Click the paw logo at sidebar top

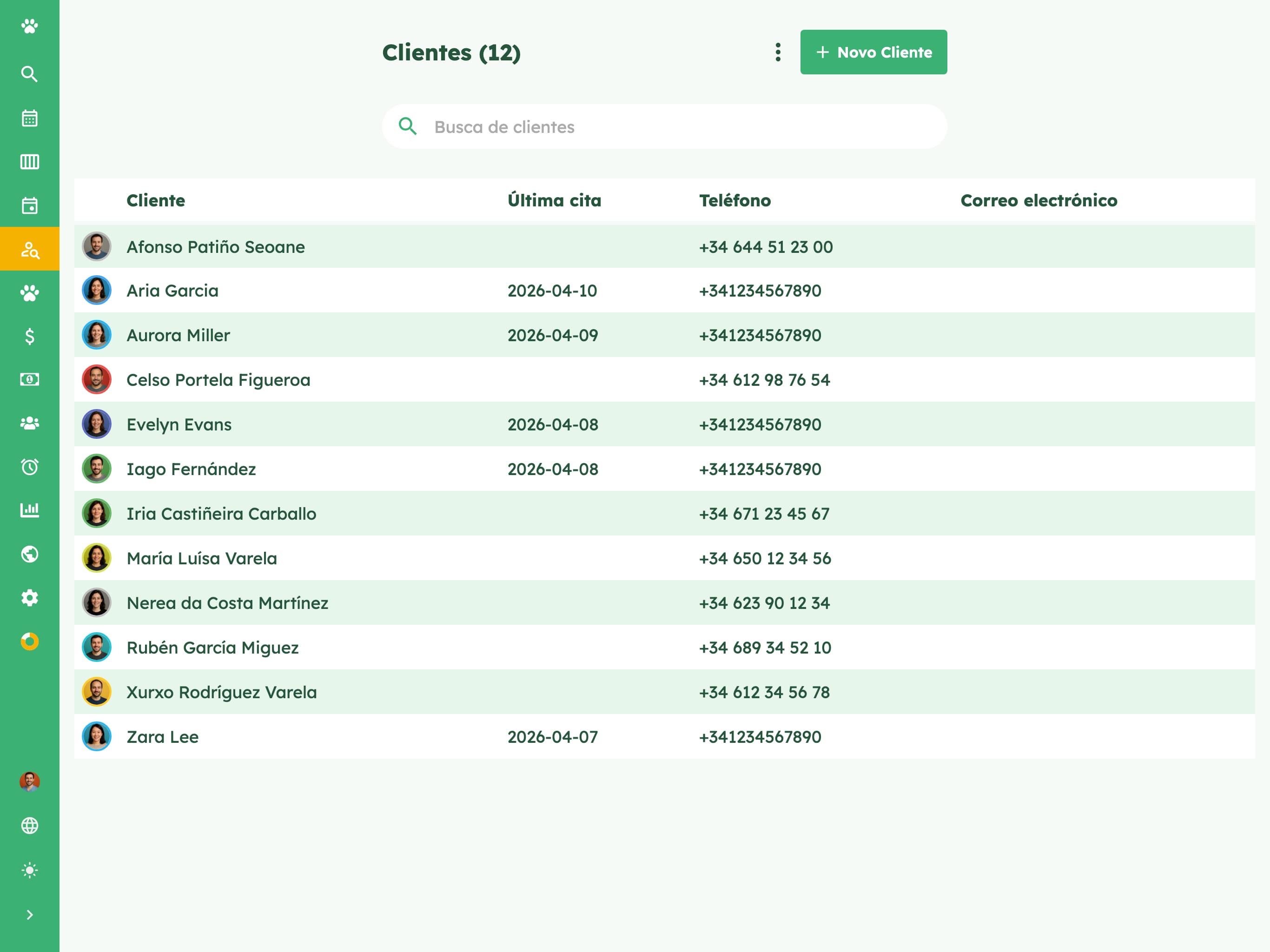(29, 26)
